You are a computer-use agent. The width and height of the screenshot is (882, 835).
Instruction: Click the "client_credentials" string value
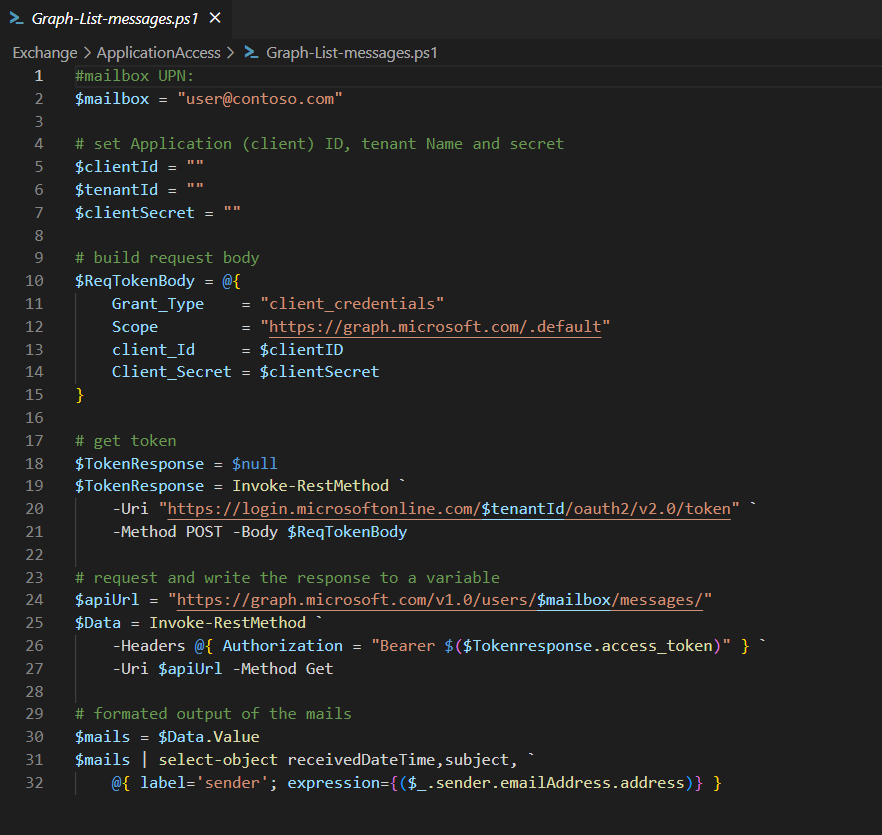(352, 304)
